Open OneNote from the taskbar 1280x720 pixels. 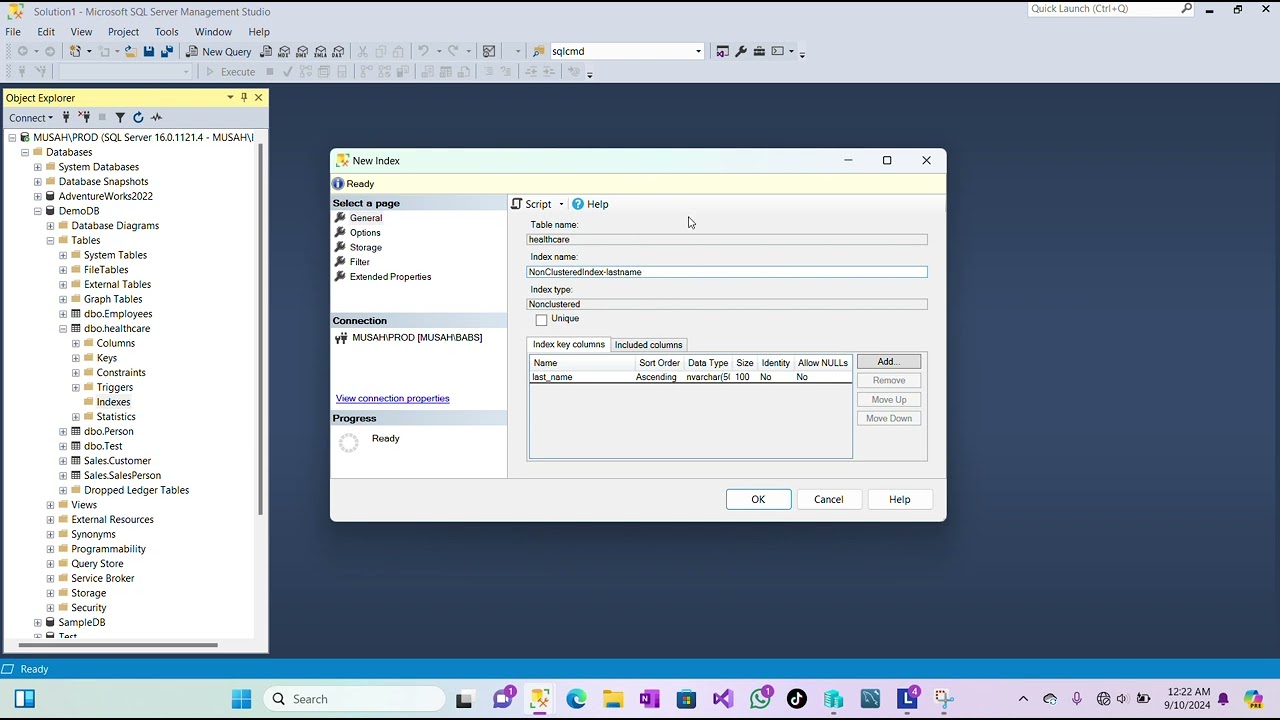tap(649, 699)
